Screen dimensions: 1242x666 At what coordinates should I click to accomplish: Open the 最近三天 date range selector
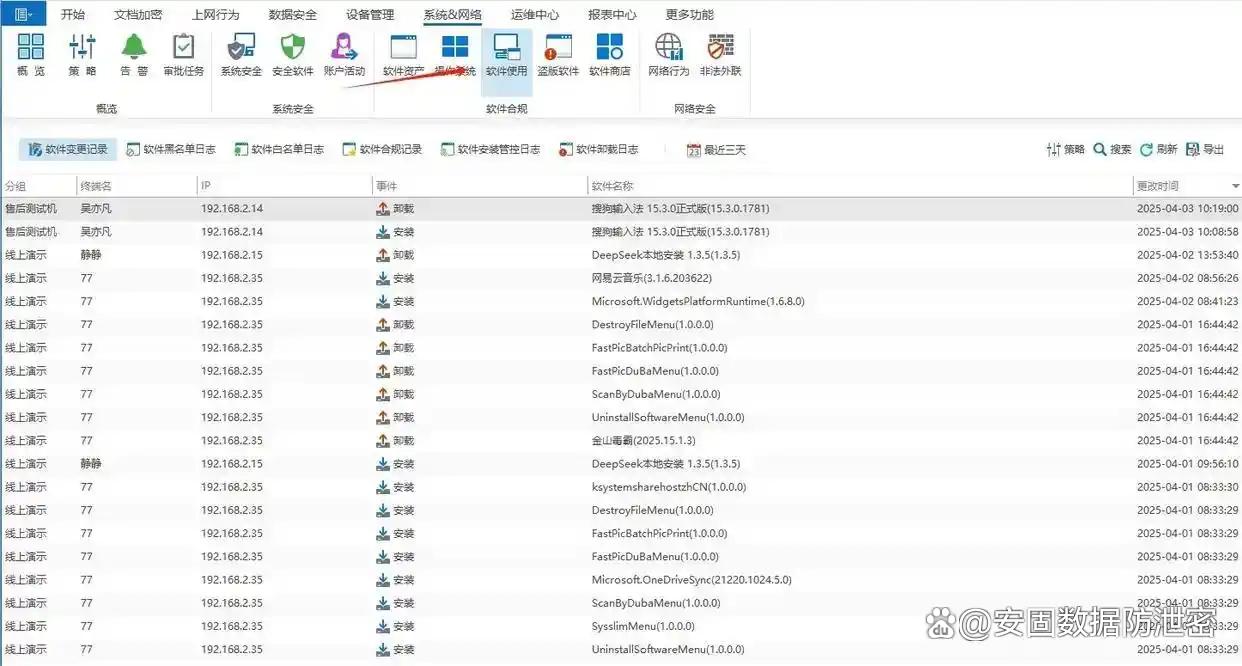coord(716,150)
